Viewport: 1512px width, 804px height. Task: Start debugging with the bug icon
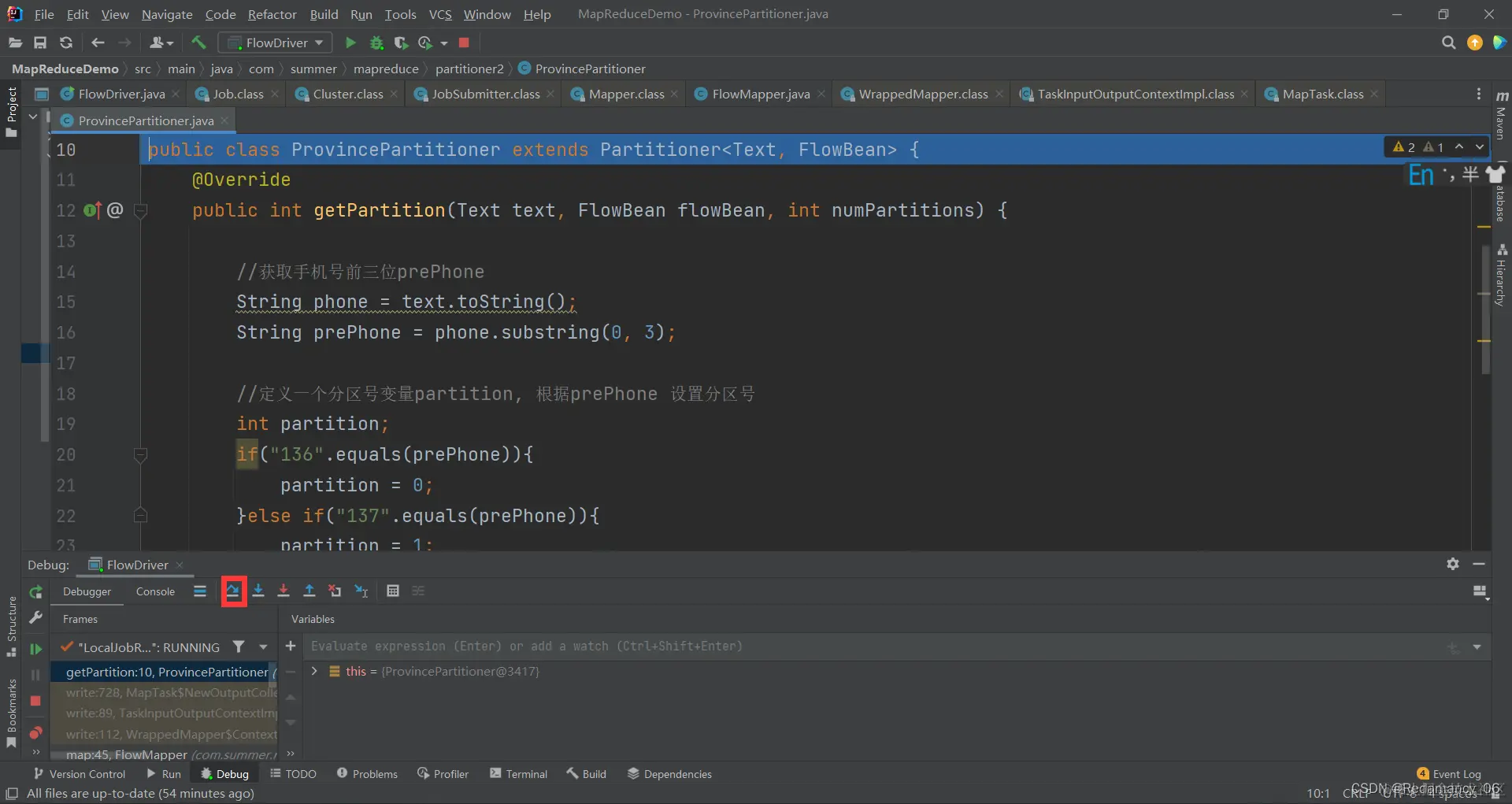[x=376, y=43]
